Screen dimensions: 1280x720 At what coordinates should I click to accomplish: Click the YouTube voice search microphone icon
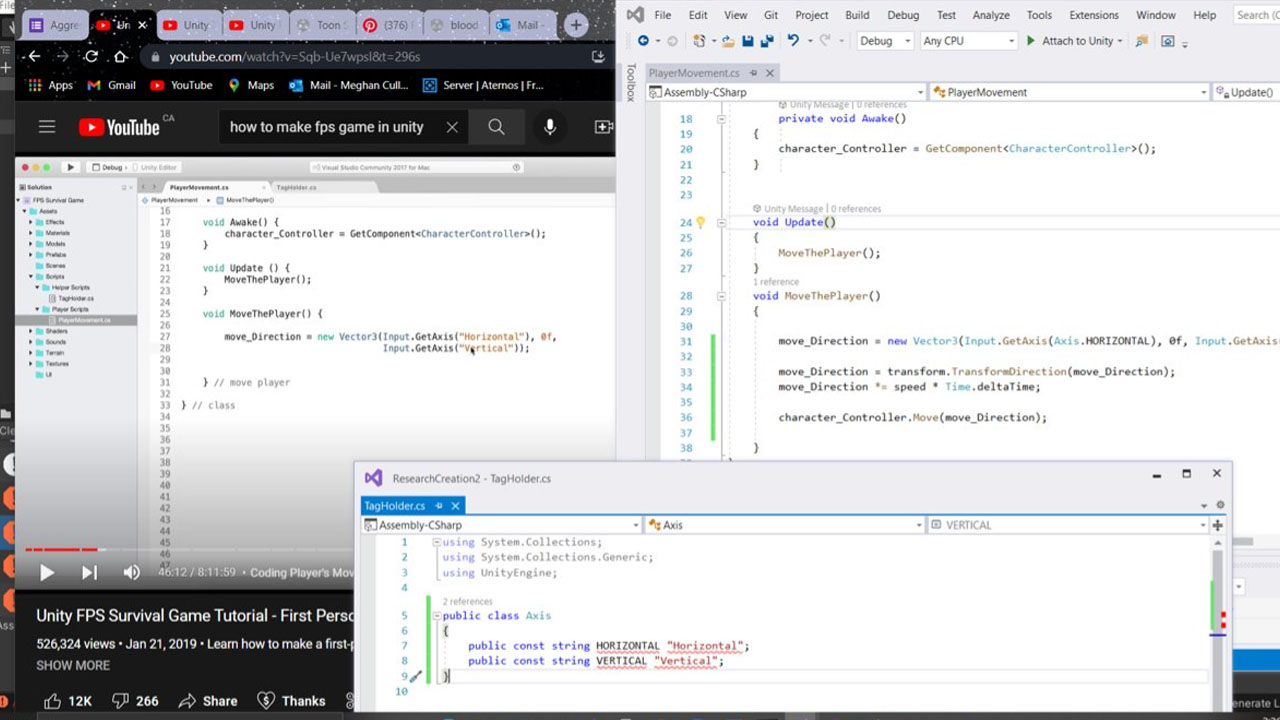(549, 127)
